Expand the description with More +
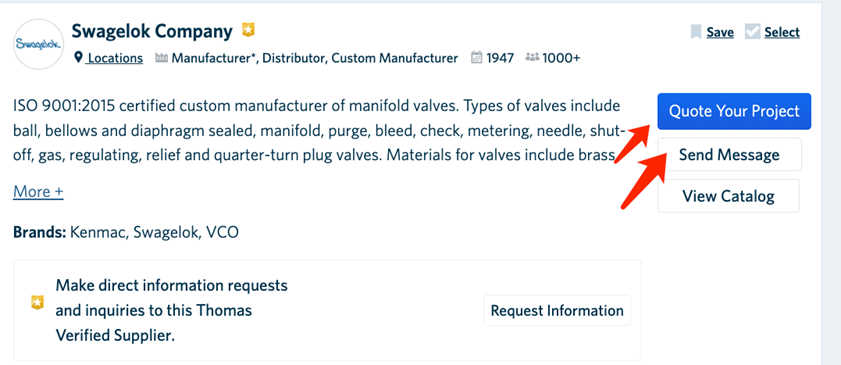841x365 pixels. [38, 191]
